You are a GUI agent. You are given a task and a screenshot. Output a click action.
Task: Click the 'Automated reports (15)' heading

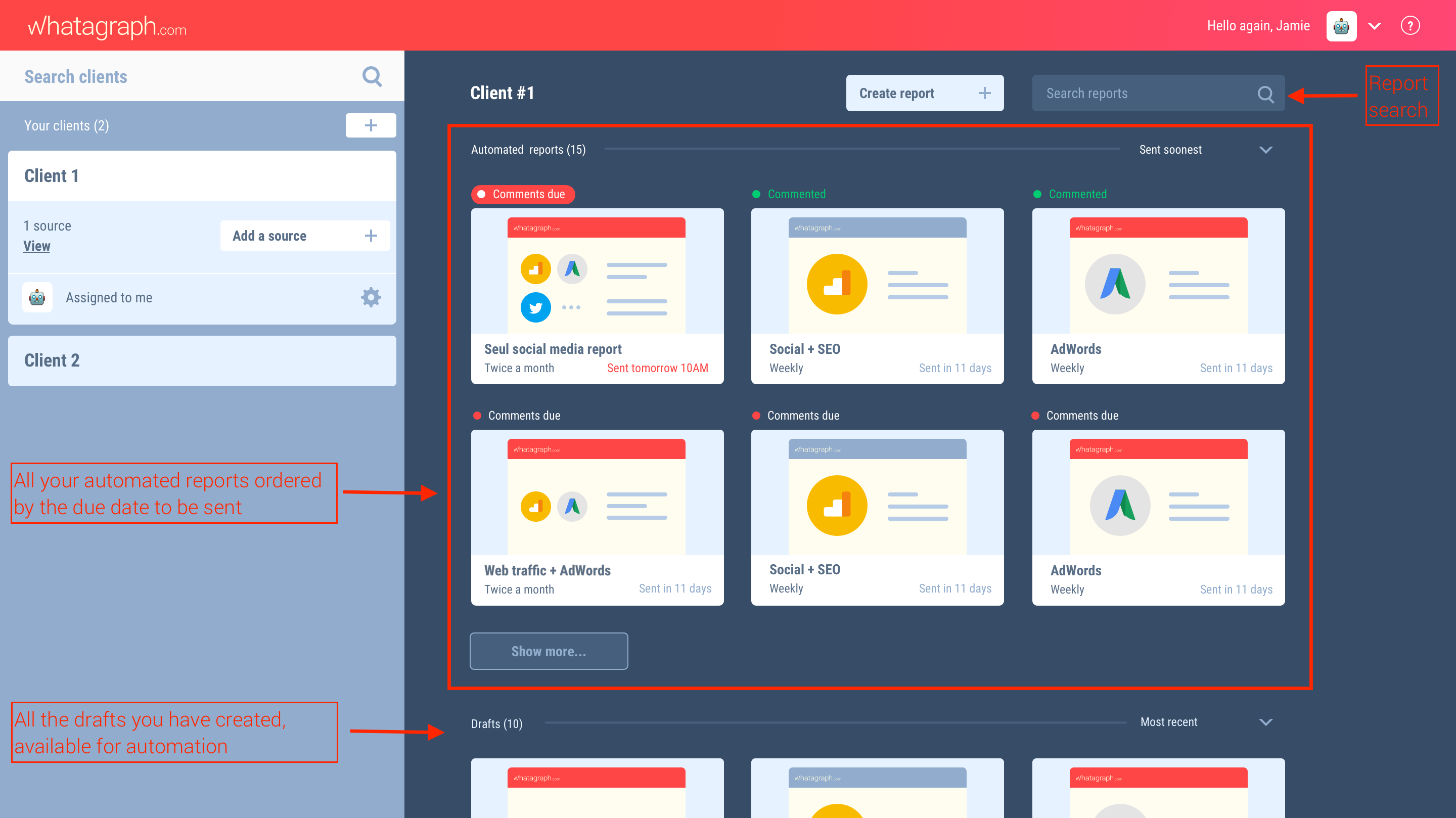[528, 150]
